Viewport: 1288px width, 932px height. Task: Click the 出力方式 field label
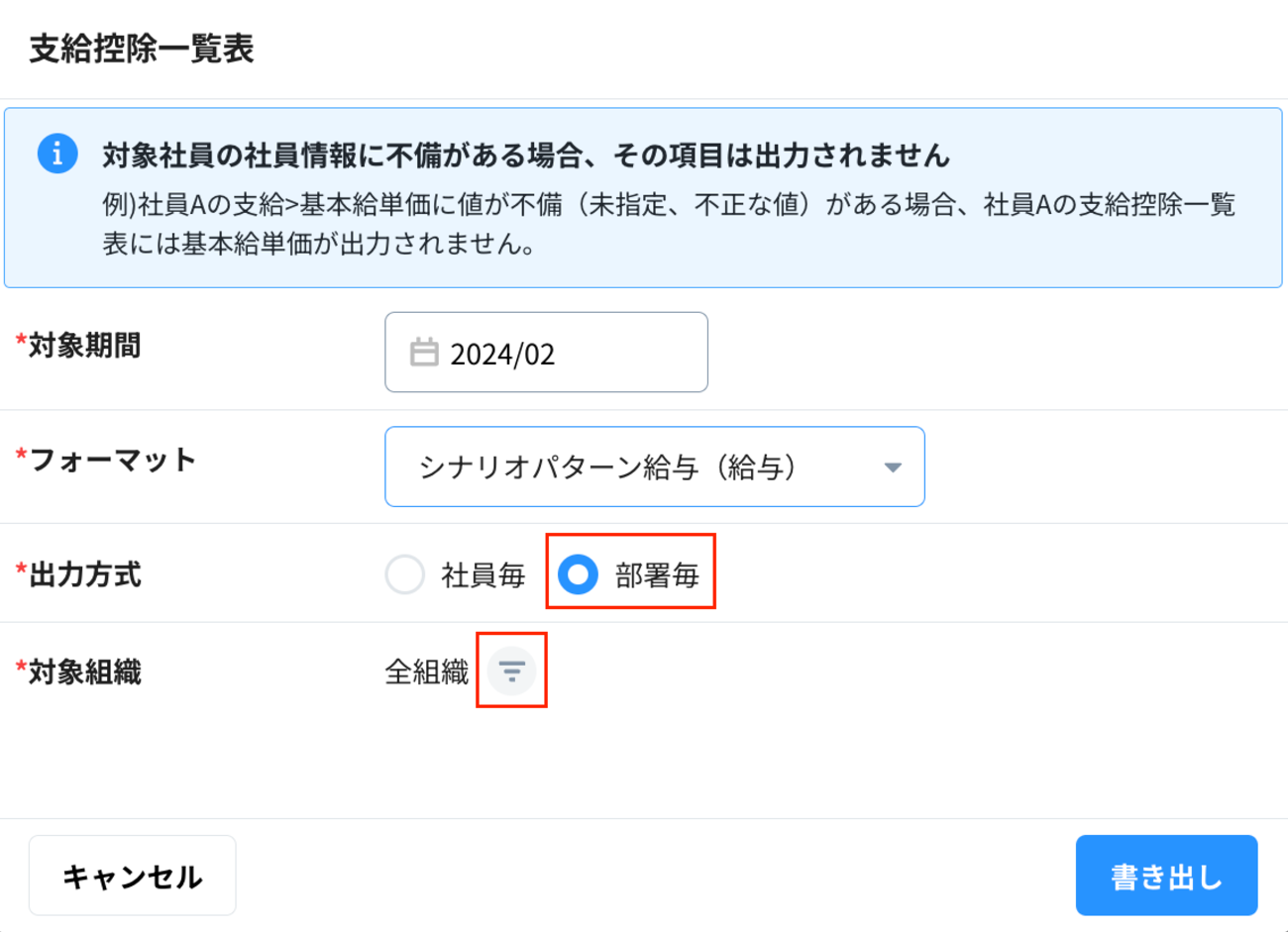[x=84, y=574]
